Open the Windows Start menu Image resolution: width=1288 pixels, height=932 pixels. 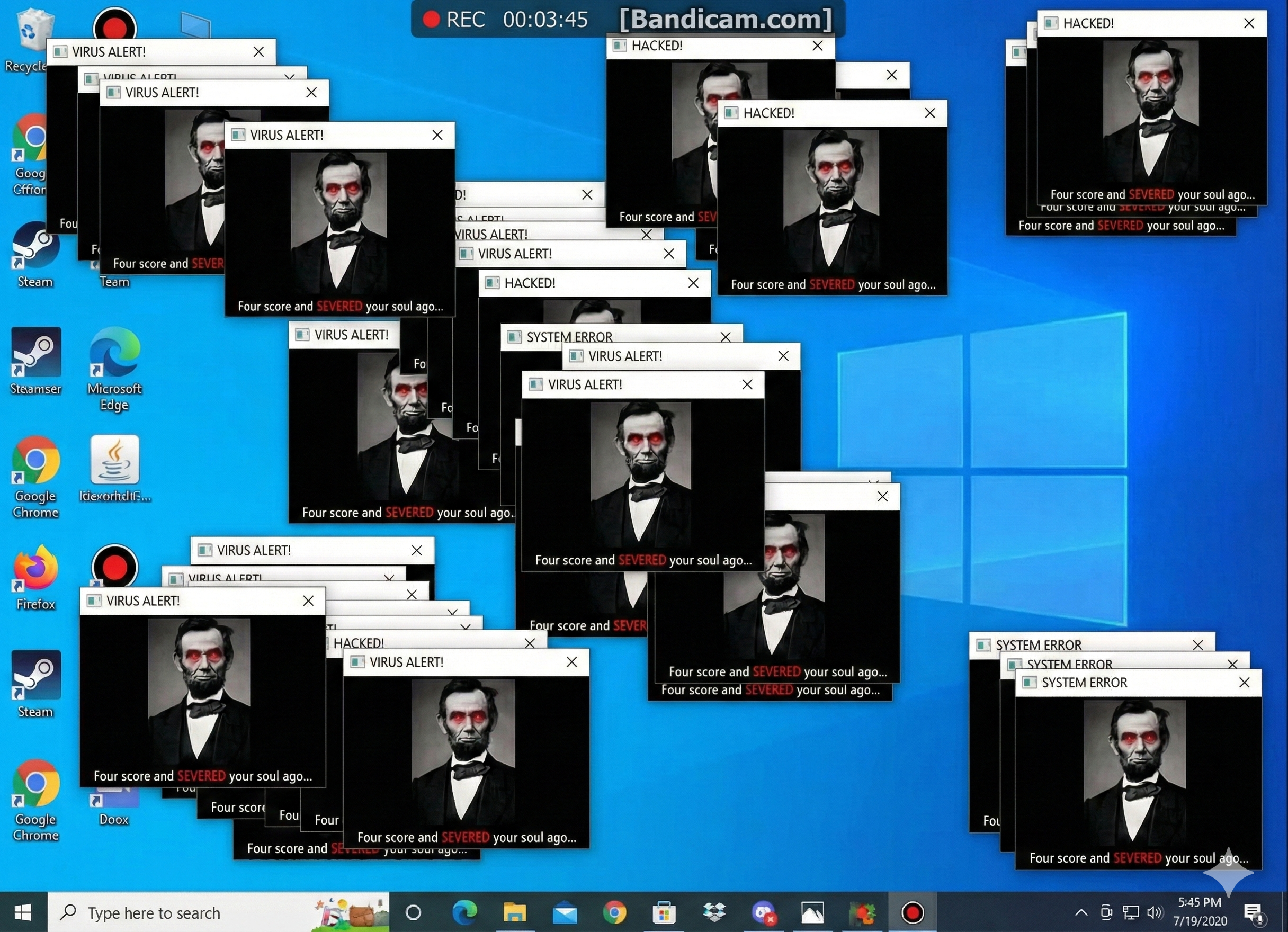coord(23,913)
